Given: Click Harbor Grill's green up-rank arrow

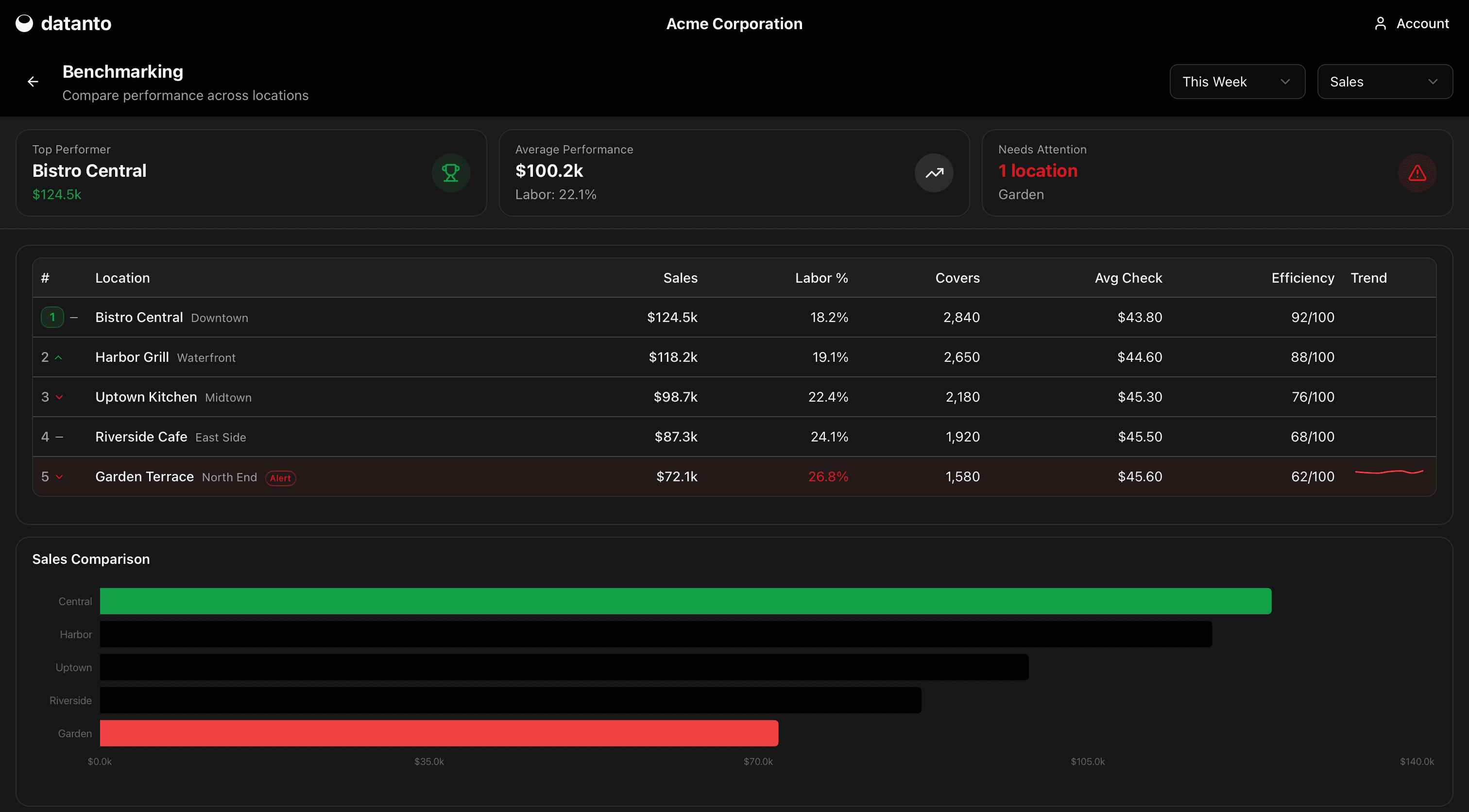Looking at the screenshot, I should point(58,357).
